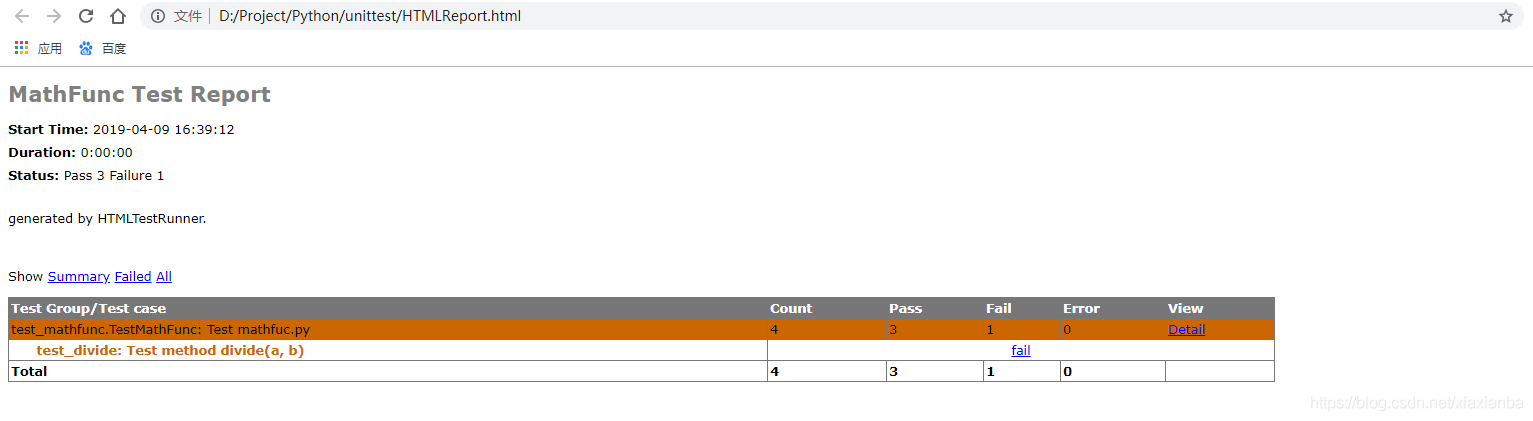Select Pass value 3 in Total row

point(893,371)
